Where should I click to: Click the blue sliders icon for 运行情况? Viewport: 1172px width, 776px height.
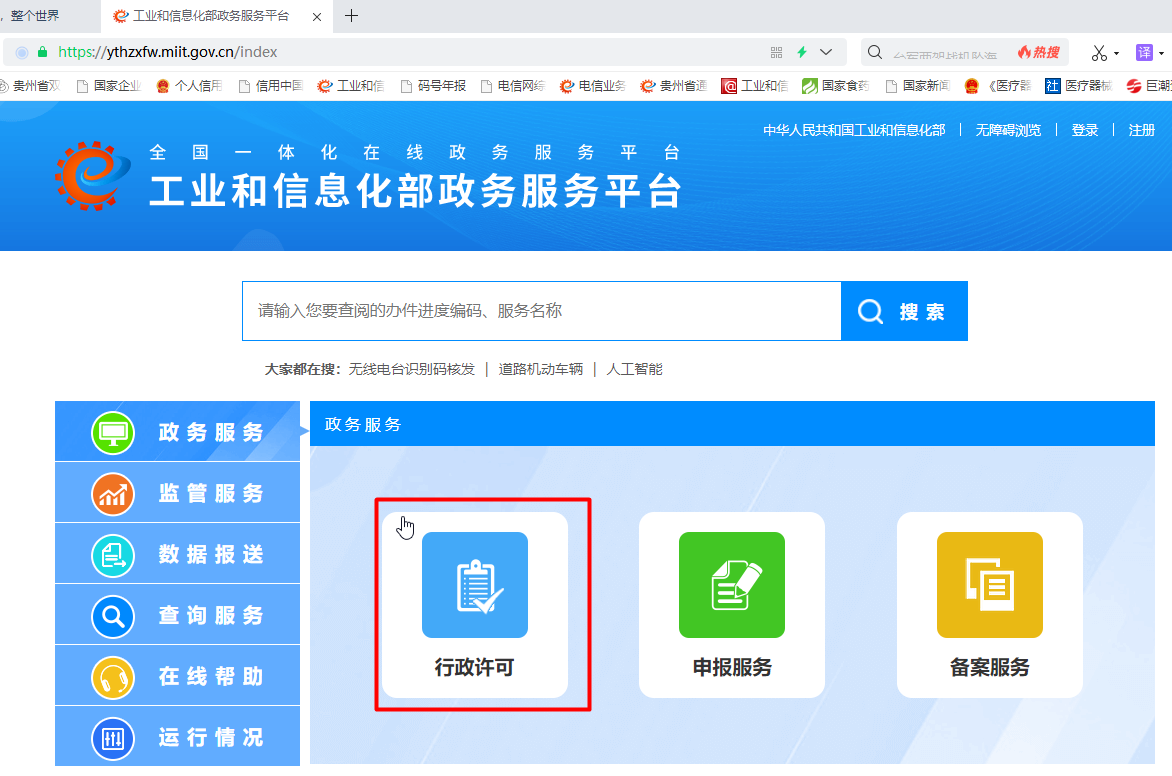point(113,739)
